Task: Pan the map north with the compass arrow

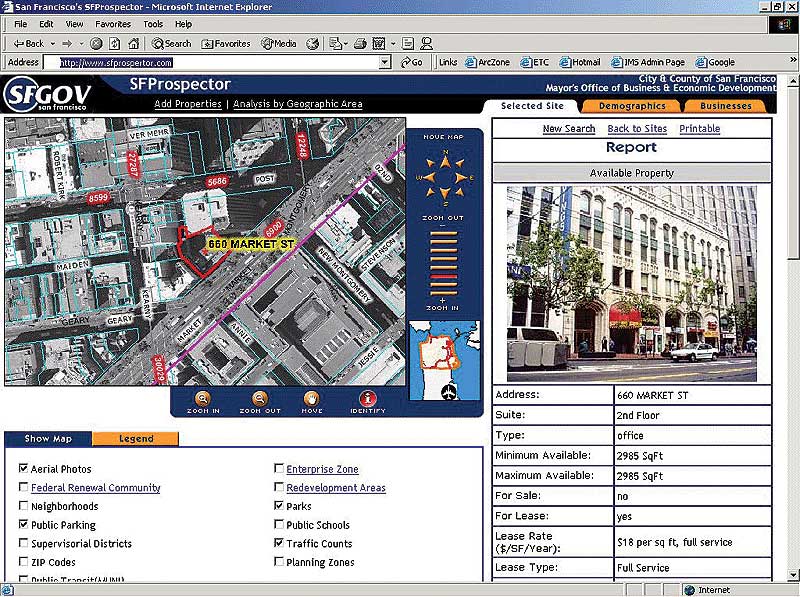Action: [x=445, y=161]
